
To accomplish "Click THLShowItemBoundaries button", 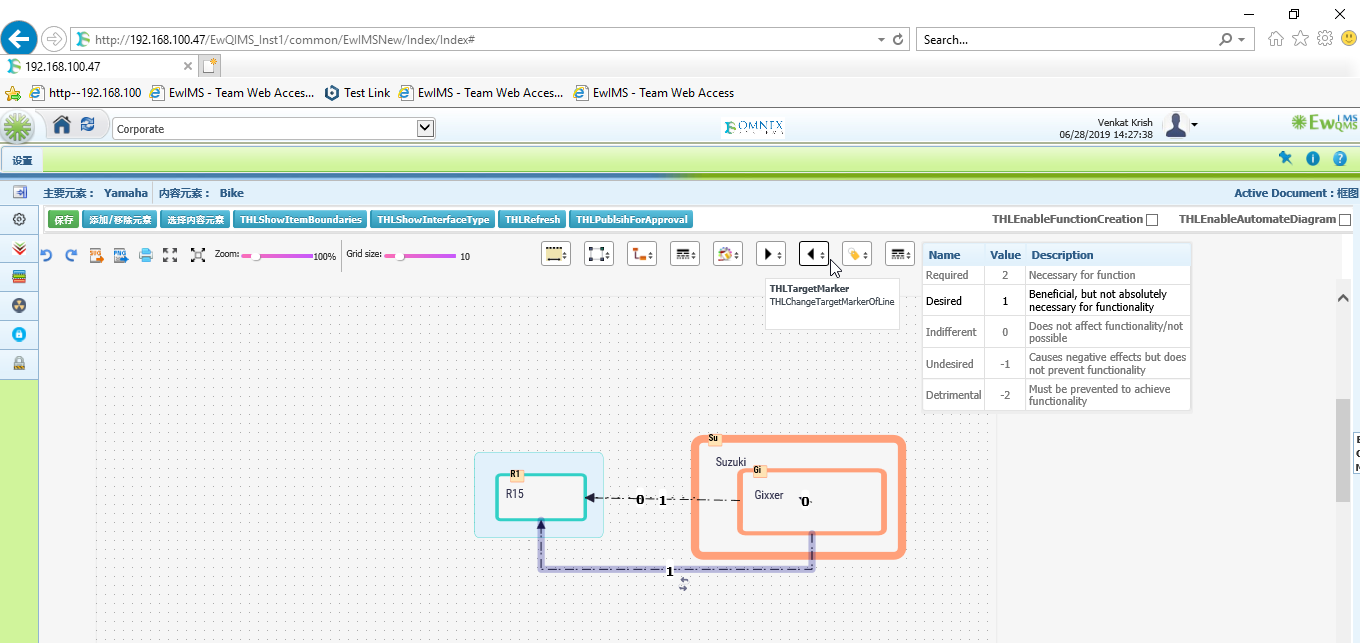I will (301, 220).
